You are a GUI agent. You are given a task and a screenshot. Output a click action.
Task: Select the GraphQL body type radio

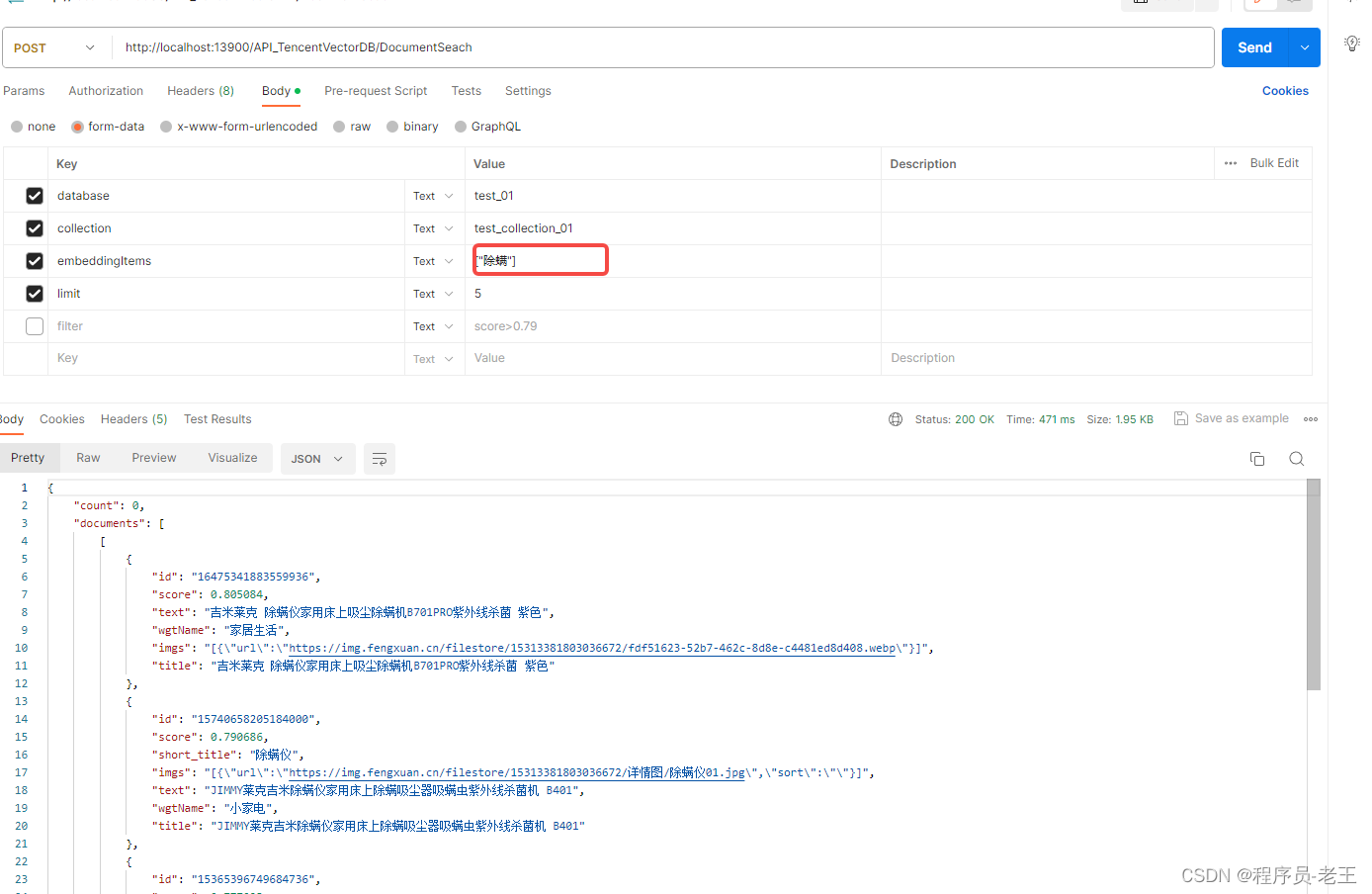[x=461, y=127]
